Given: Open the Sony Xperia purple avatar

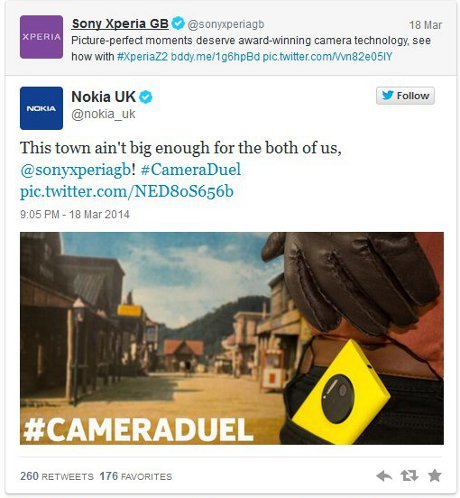Looking at the screenshot, I should [41, 37].
